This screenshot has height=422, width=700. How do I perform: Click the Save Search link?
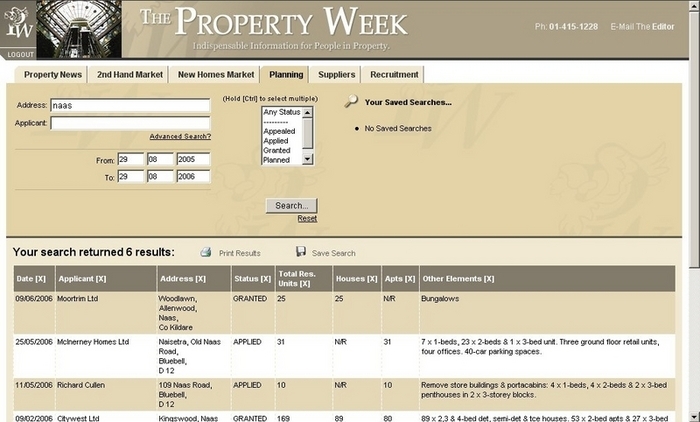[x=333, y=253]
